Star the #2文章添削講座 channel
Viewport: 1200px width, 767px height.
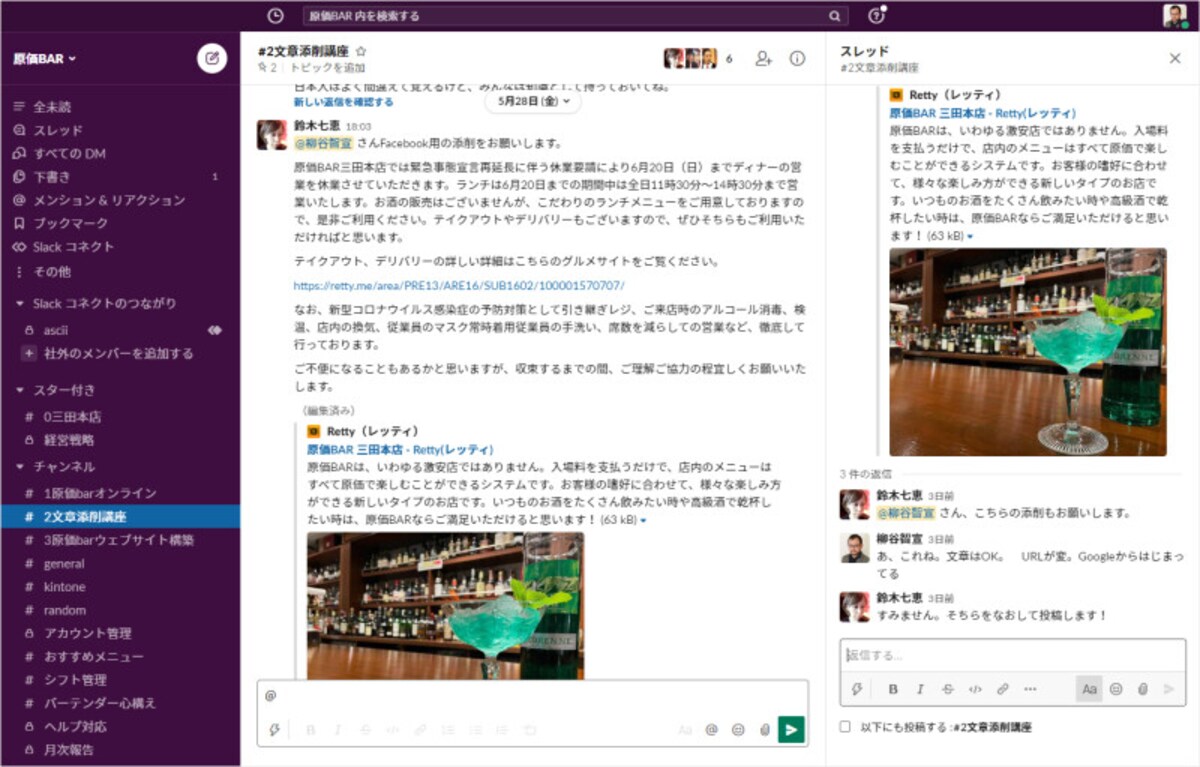click(x=361, y=50)
